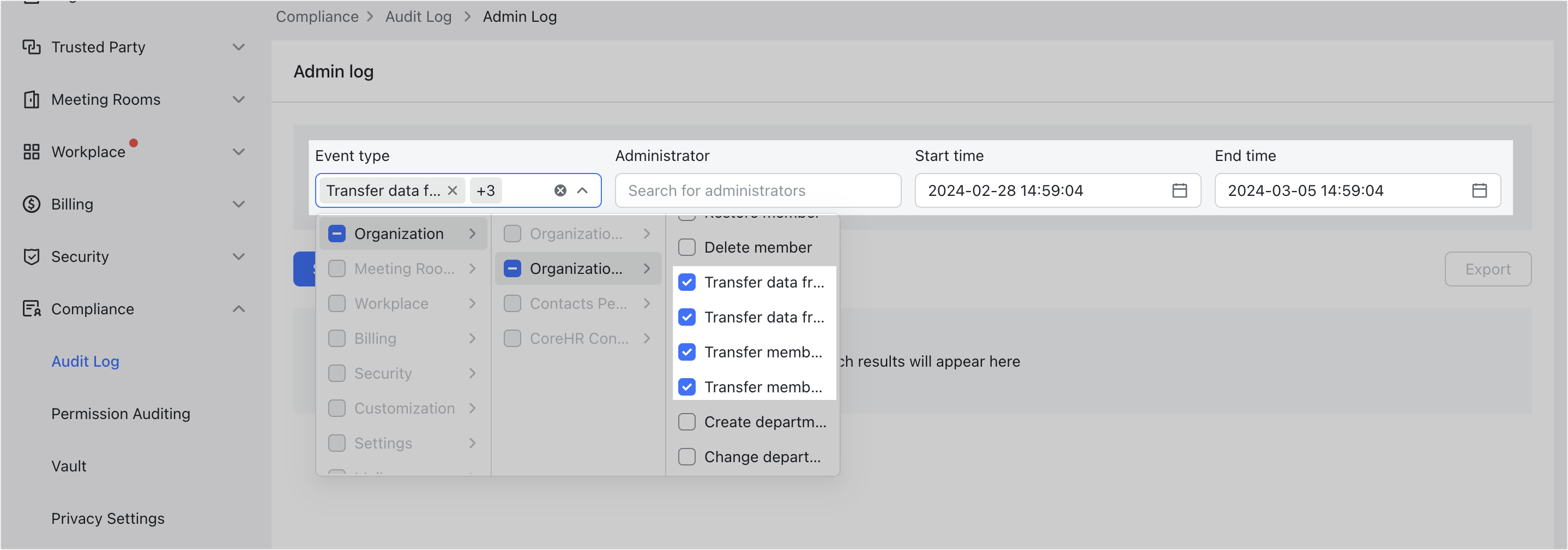The image size is (1568, 550).
Task: Open Meeting Rooms from the sidebar icon
Action: [x=32, y=99]
